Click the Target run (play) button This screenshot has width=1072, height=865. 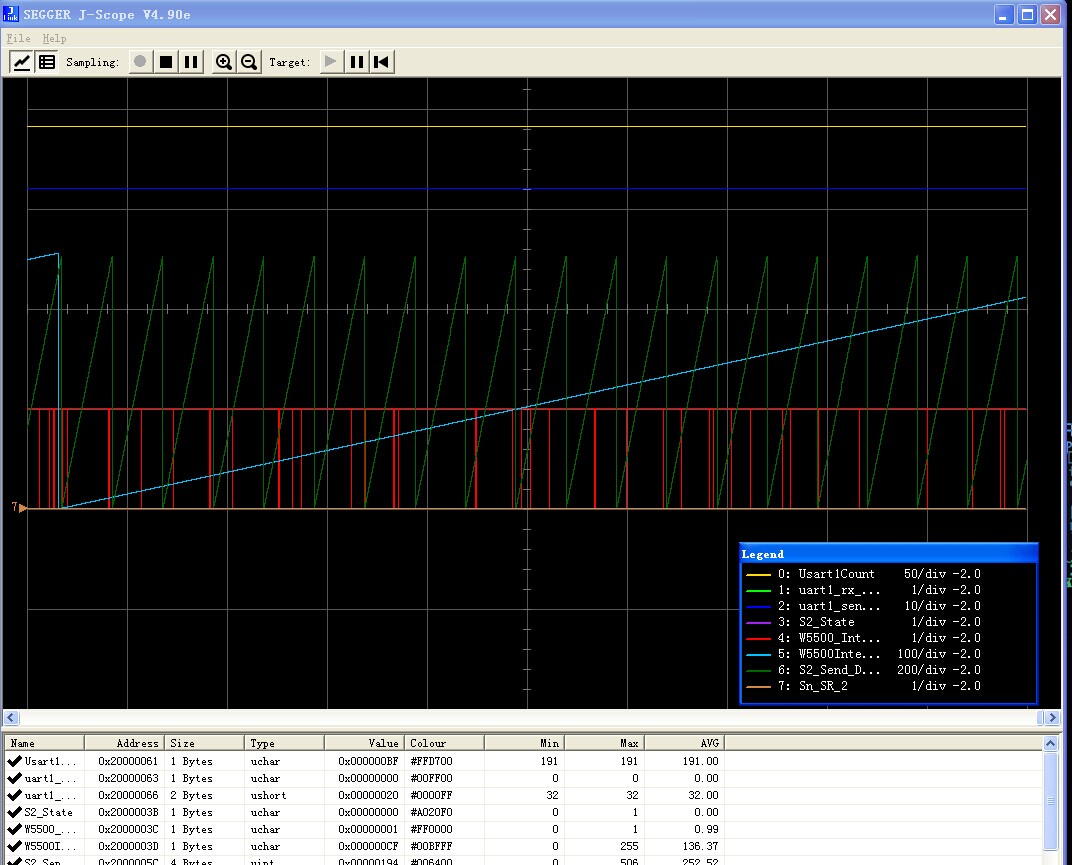pyautogui.click(x=331, y=62)
